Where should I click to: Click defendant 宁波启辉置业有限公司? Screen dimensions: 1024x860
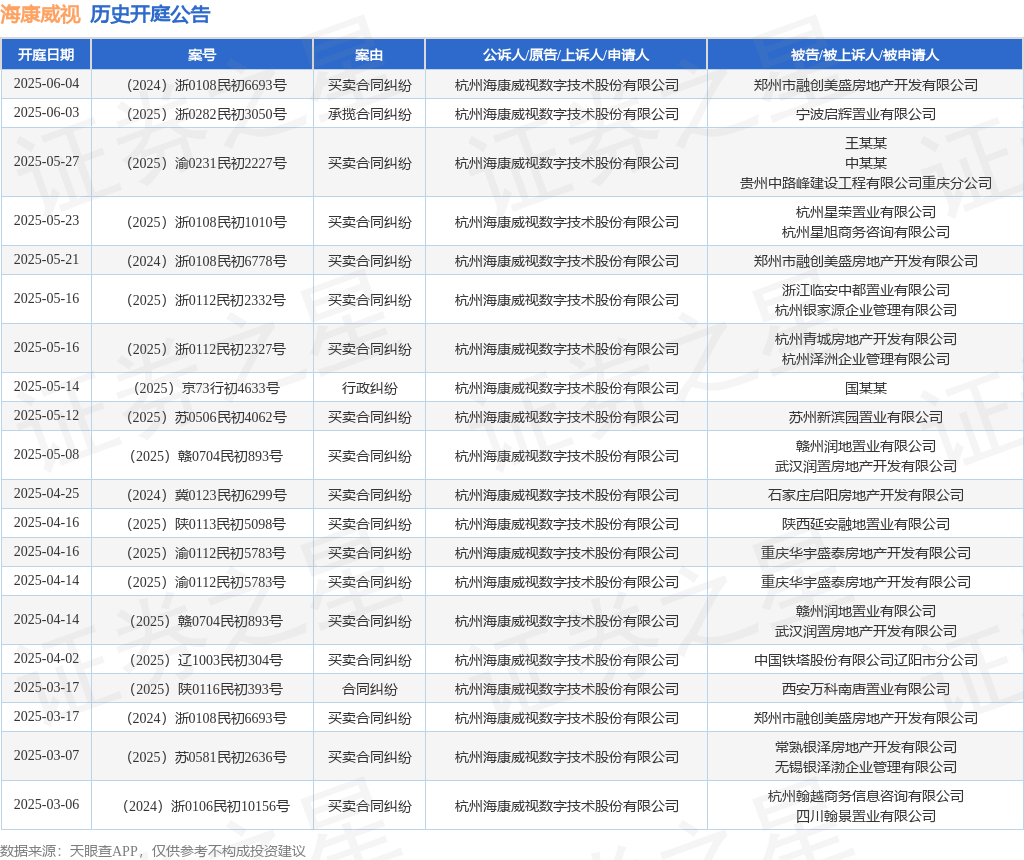tap(866, 114)
